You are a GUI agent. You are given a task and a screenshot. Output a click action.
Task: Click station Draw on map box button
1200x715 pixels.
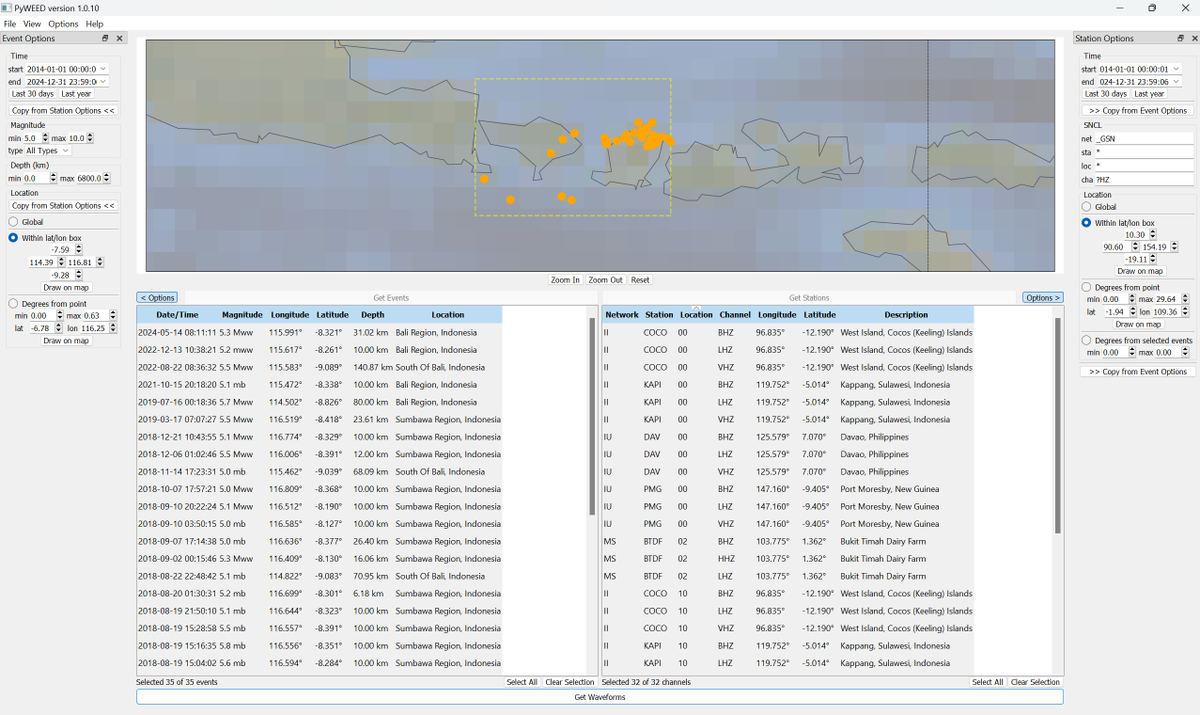(x=1140, y=271)
